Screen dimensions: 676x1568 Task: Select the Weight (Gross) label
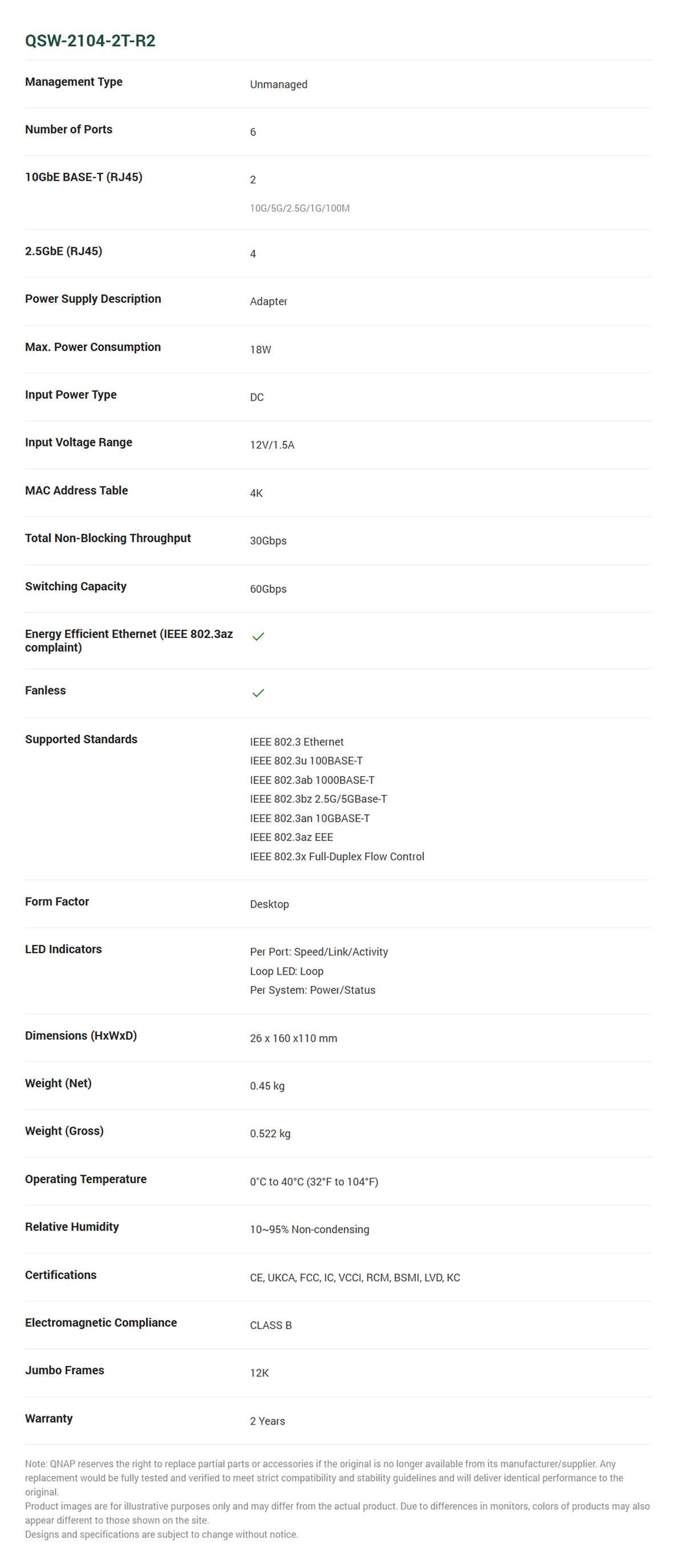(x=64, y=1131)
